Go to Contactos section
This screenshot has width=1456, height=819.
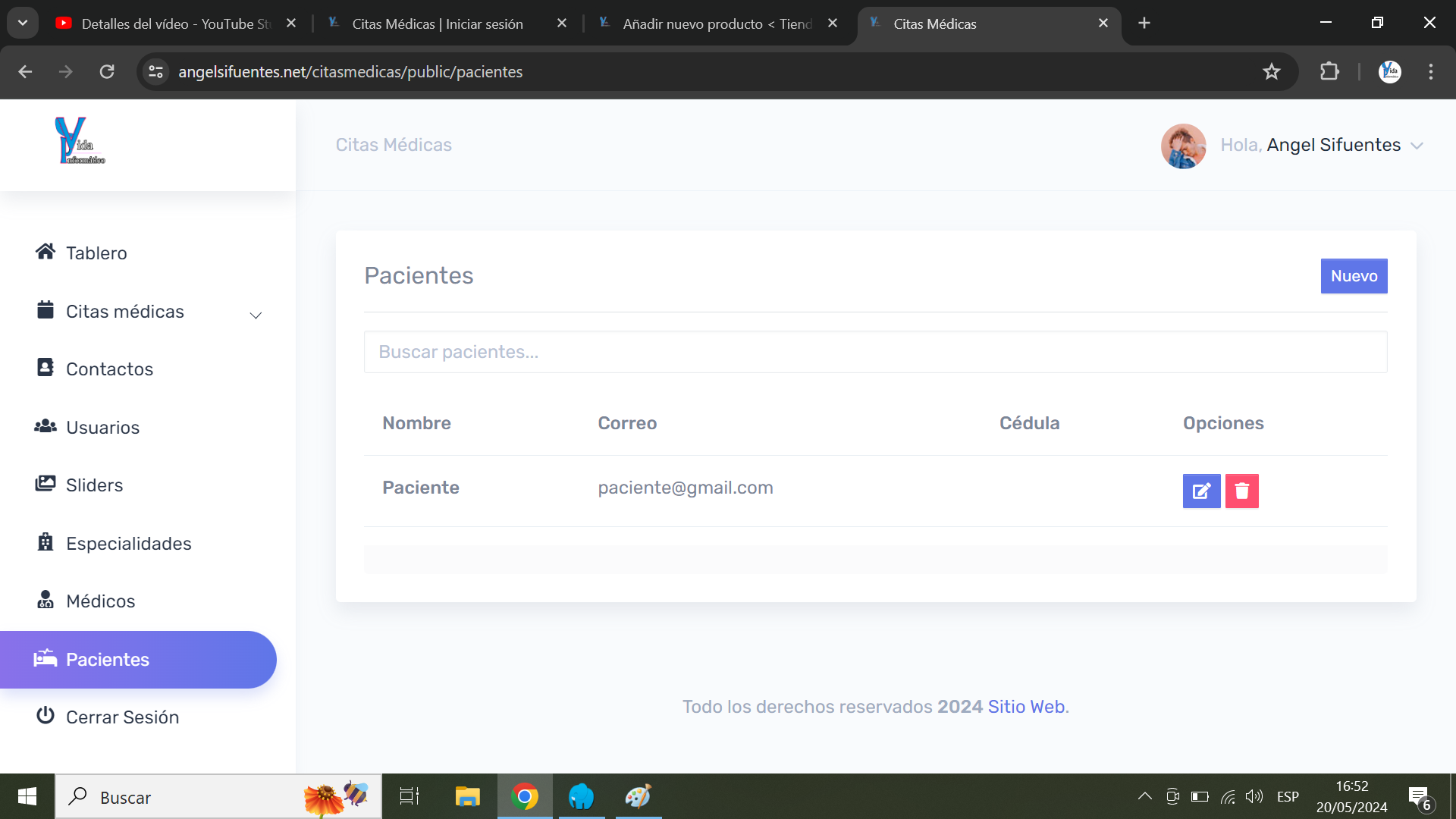tap(110, 369)
